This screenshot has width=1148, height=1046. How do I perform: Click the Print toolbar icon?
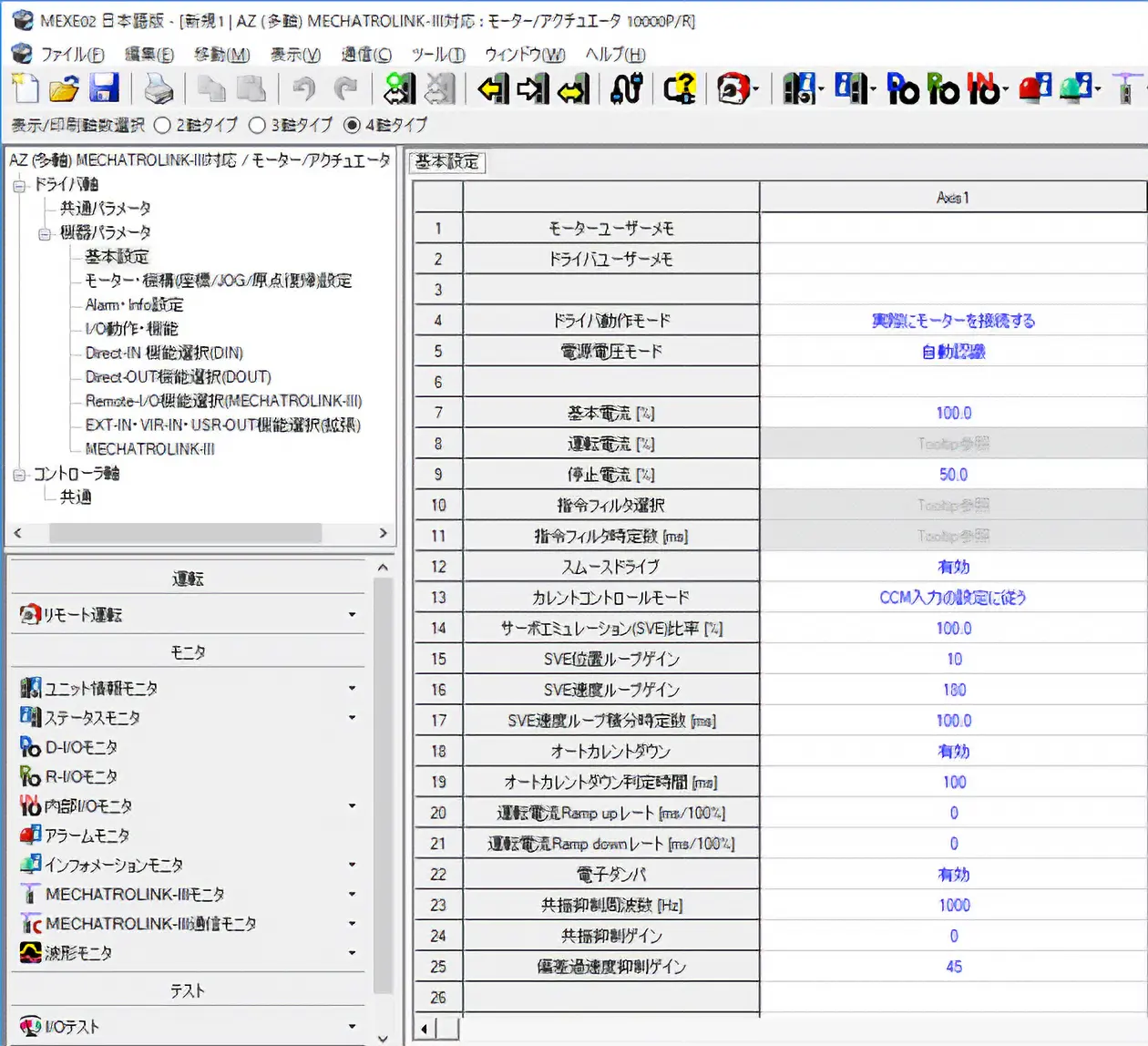click(159, 88)
